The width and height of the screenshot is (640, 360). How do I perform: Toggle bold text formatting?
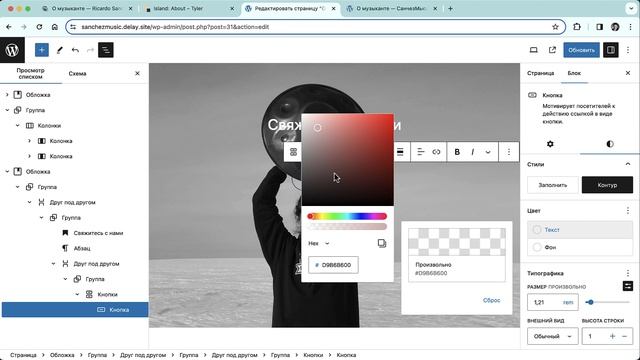click(x=457, y=152)
